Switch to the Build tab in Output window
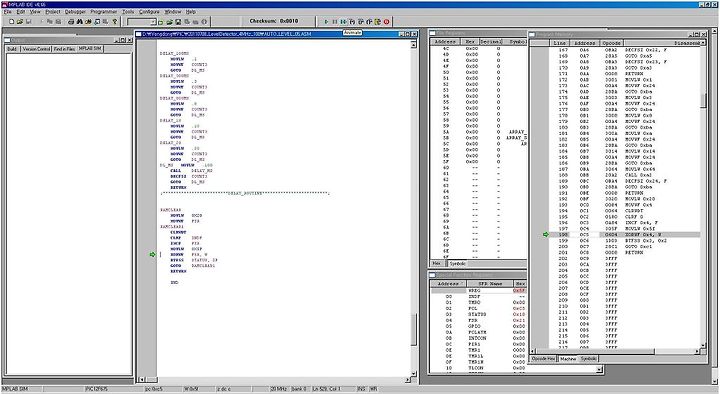Image resolution: width=720 pixels, height=394 pixels. tap(12, 49)
